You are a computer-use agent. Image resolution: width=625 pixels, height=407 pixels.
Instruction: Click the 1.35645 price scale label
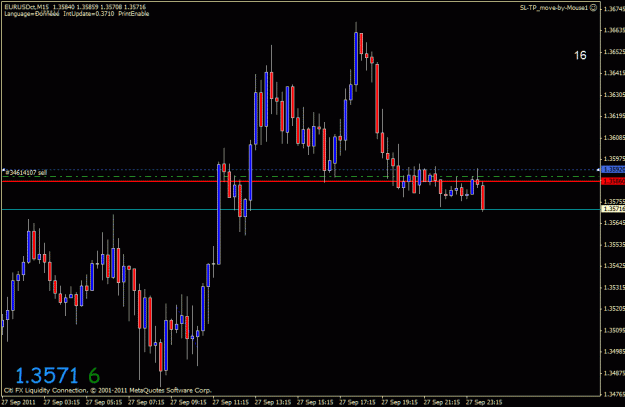(x=614, y=223)
